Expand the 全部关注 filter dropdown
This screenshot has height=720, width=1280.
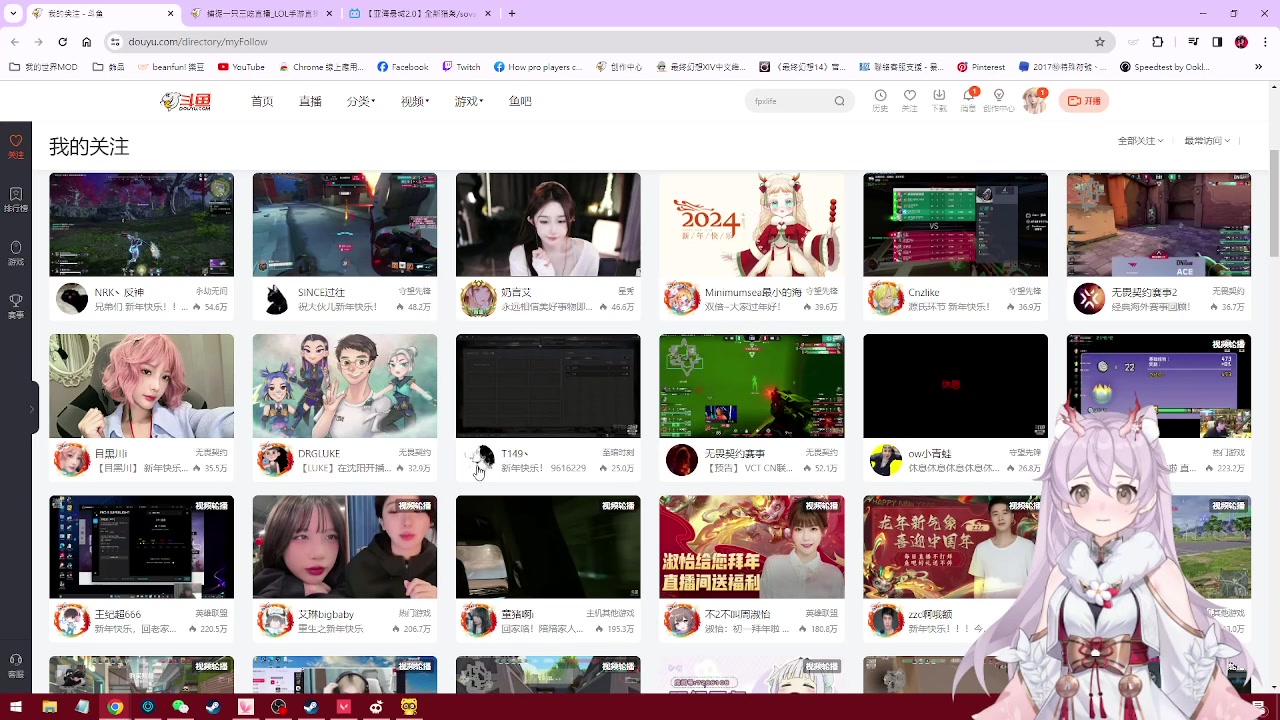1140,141
